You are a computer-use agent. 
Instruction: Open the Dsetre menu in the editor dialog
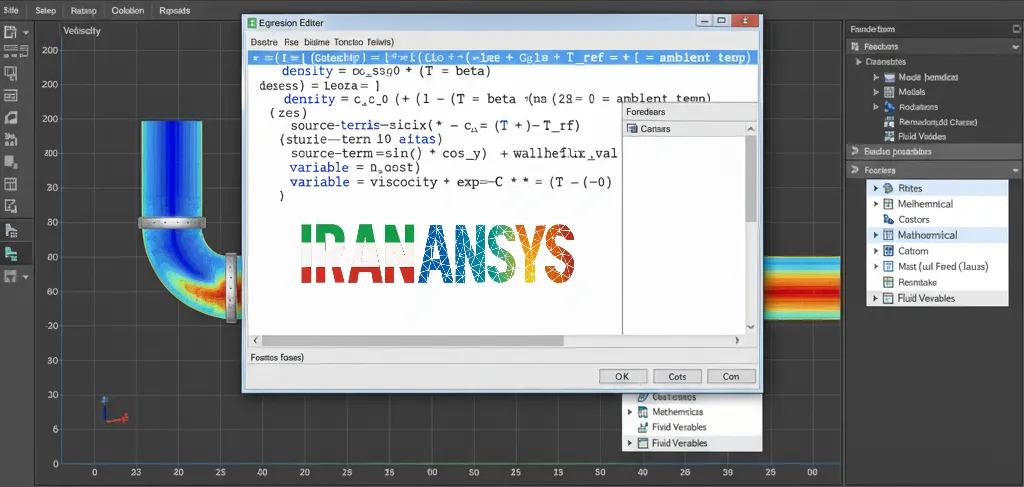264,41
